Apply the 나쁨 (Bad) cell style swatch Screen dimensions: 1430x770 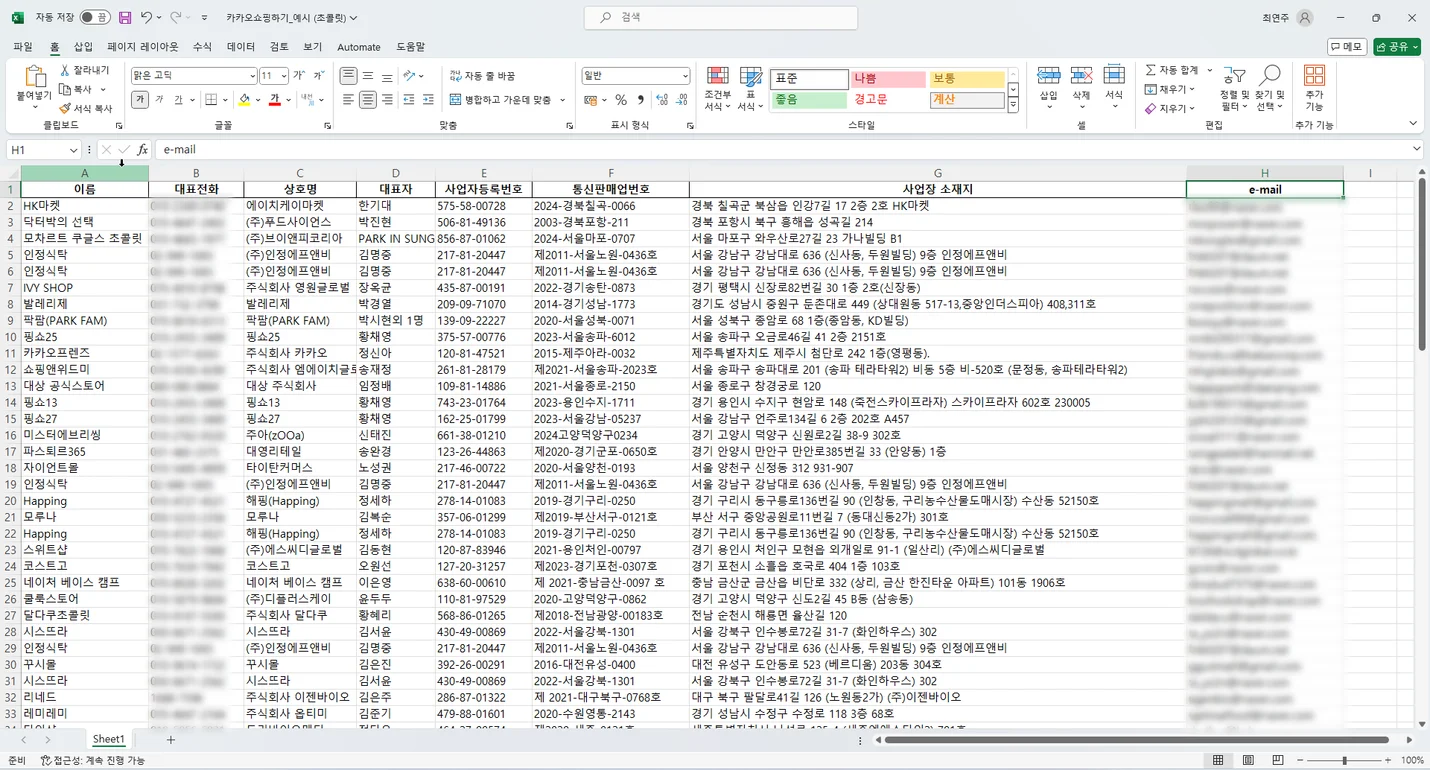[888, 78]
